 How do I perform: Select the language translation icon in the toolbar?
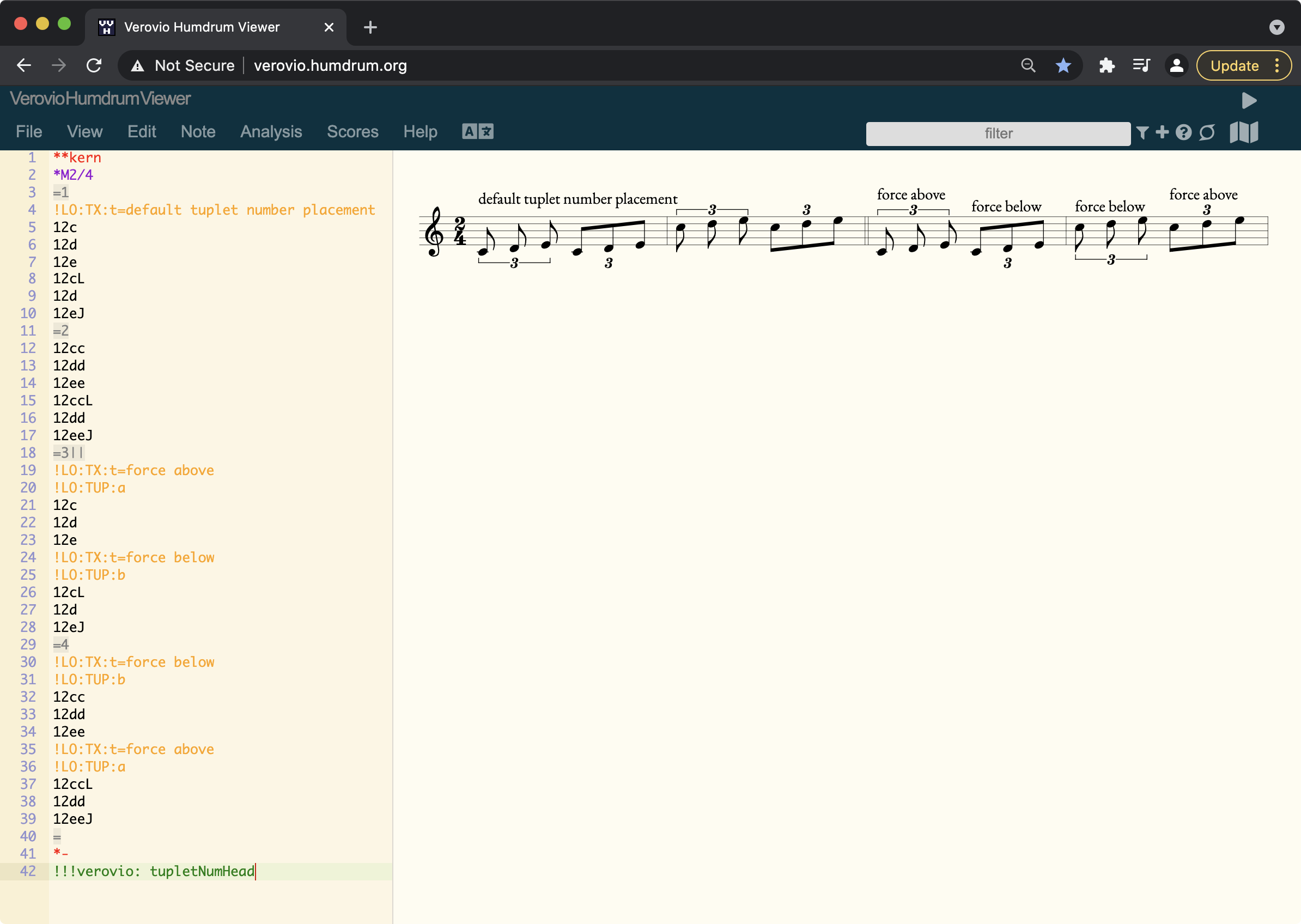click(477, 131)
